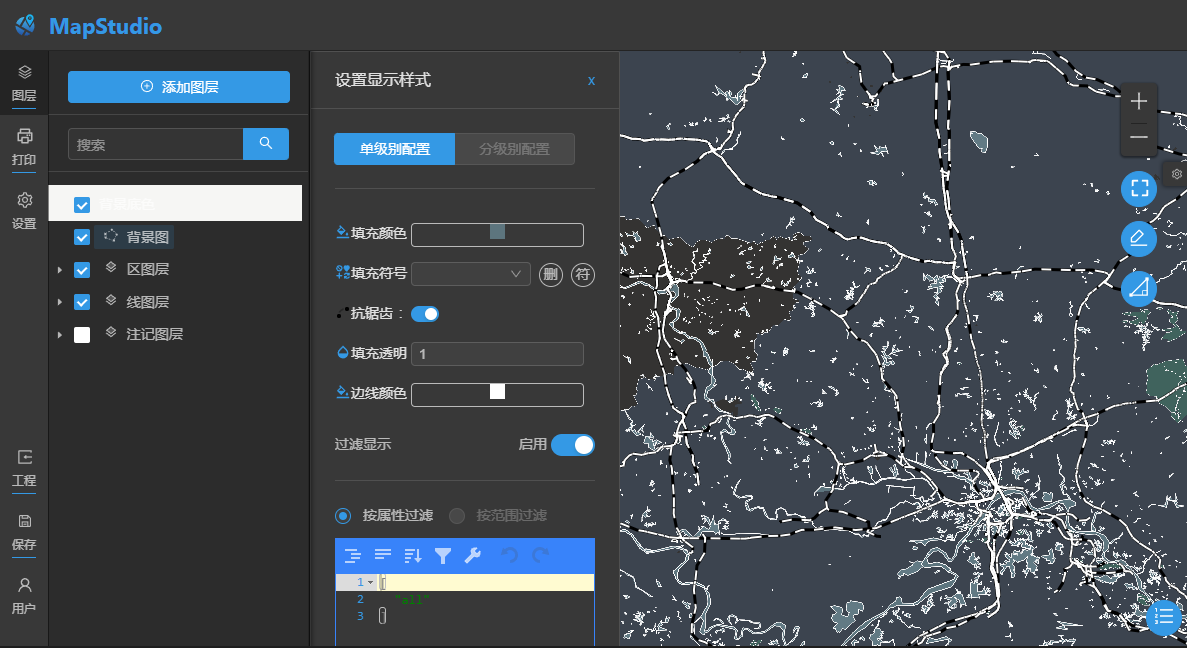Open the 填充颜色 fill color picker

pyautogui.click(x=497, y=235)
